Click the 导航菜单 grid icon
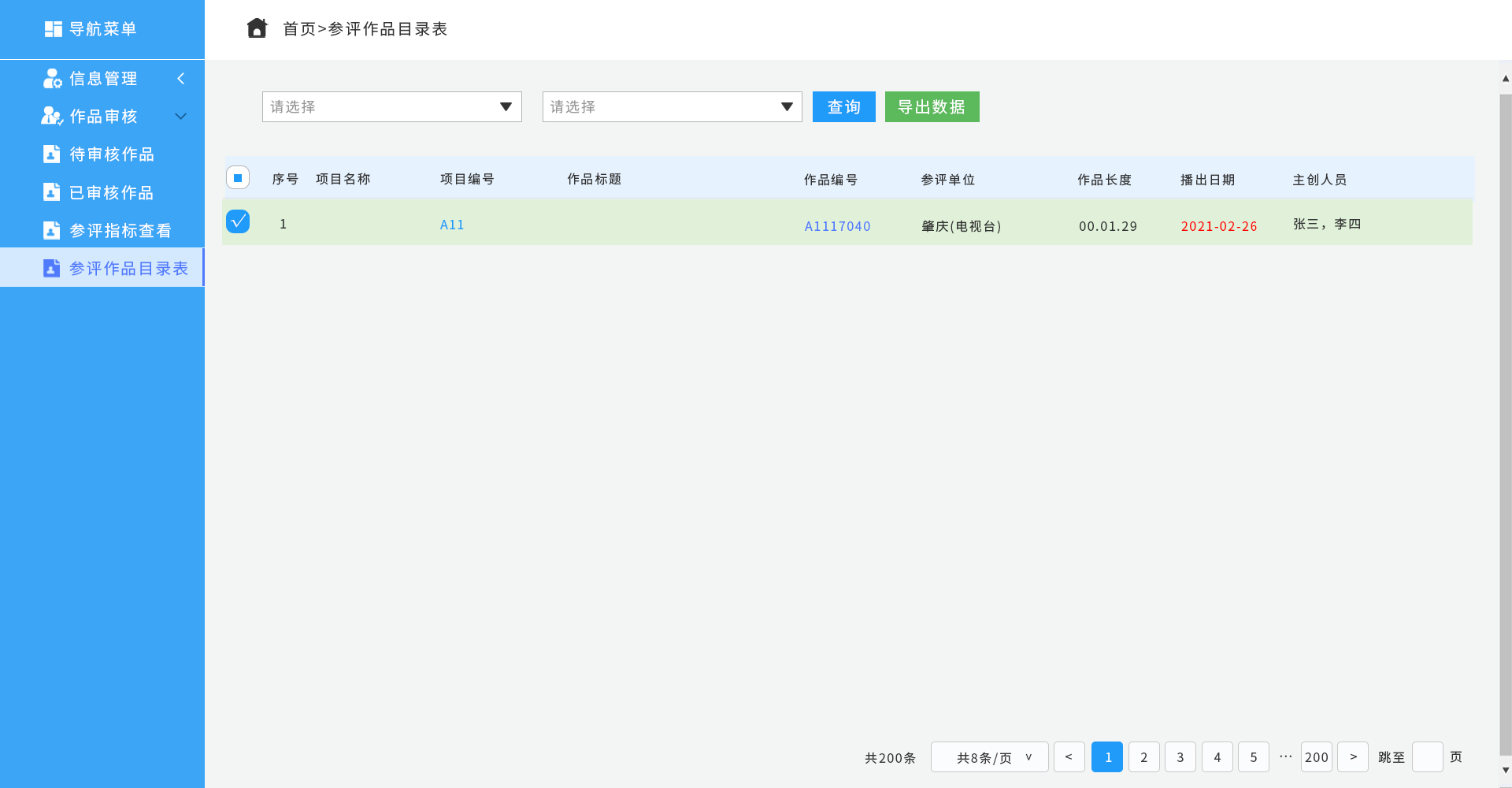Viewport: 1512px width, 788px height. pos(53,29)
